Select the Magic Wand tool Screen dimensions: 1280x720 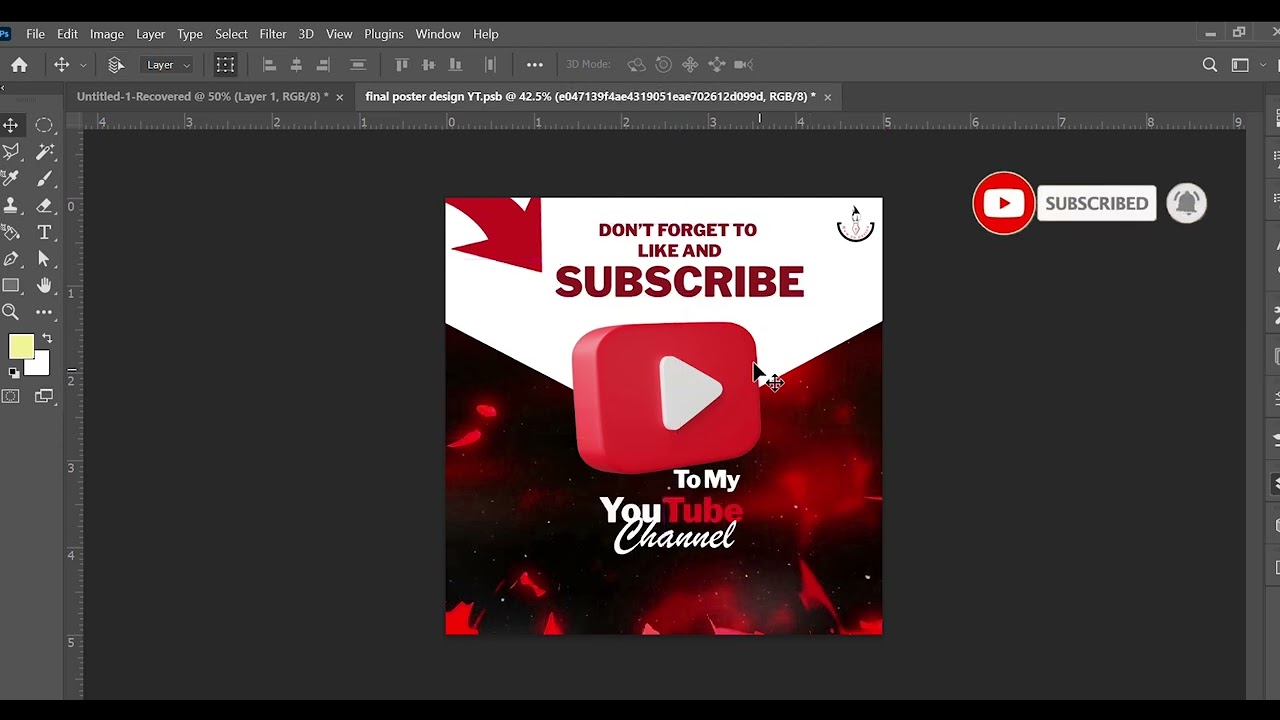44,152
